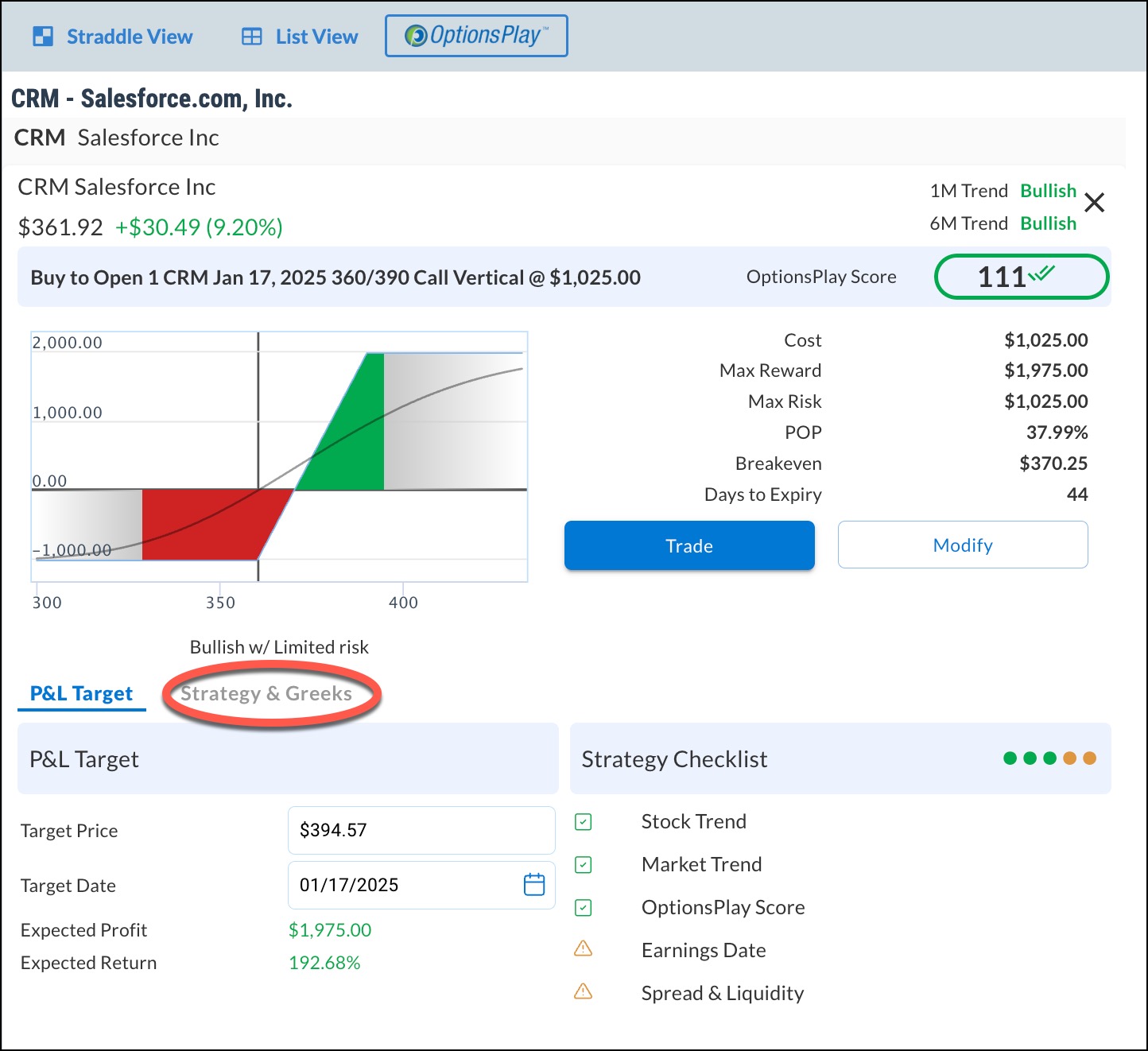Select the P&L Target tab
Screen dimensions: 1148x1051
(81, 693)
